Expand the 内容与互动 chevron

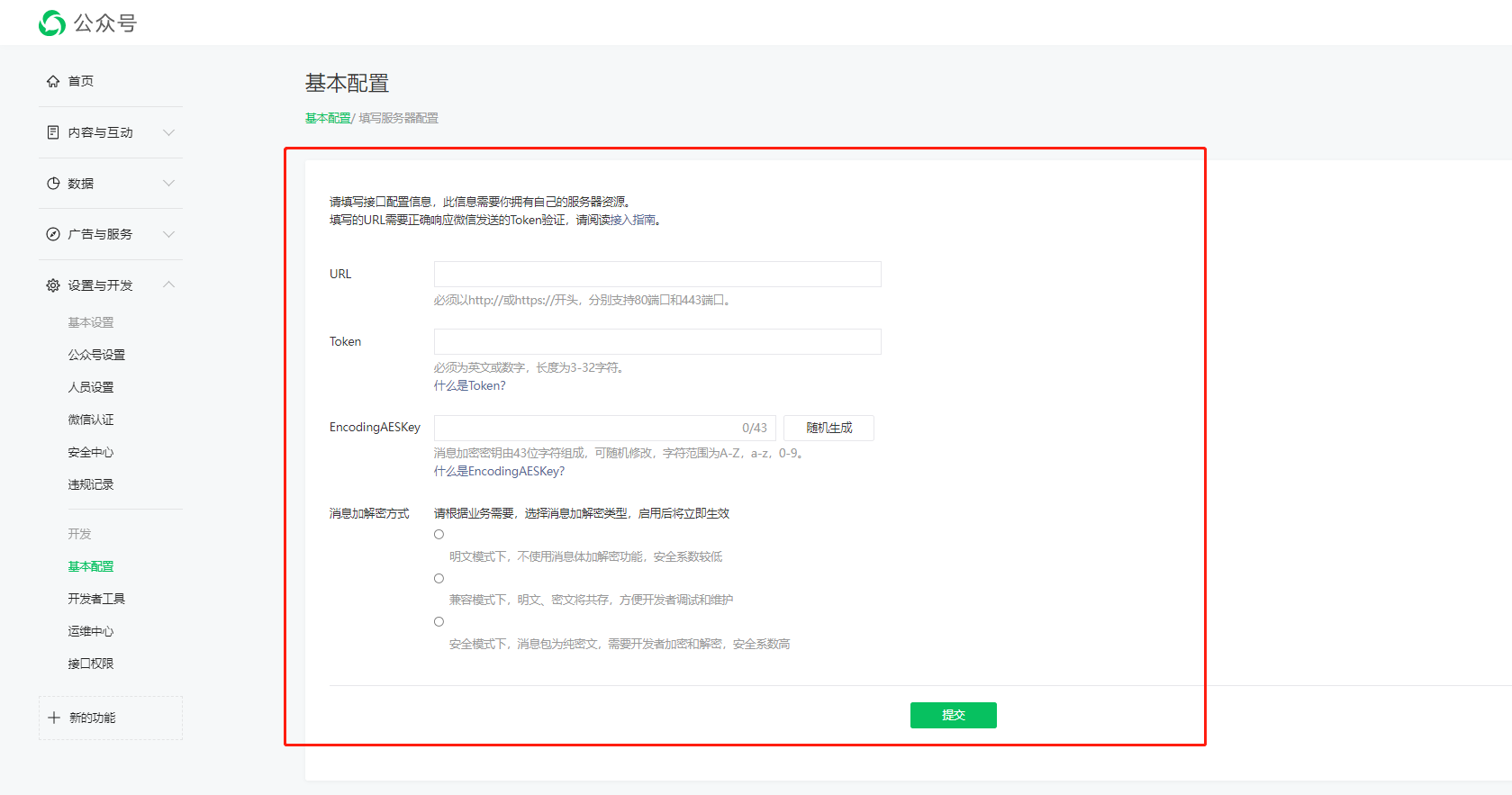click(x=168, y=132)
